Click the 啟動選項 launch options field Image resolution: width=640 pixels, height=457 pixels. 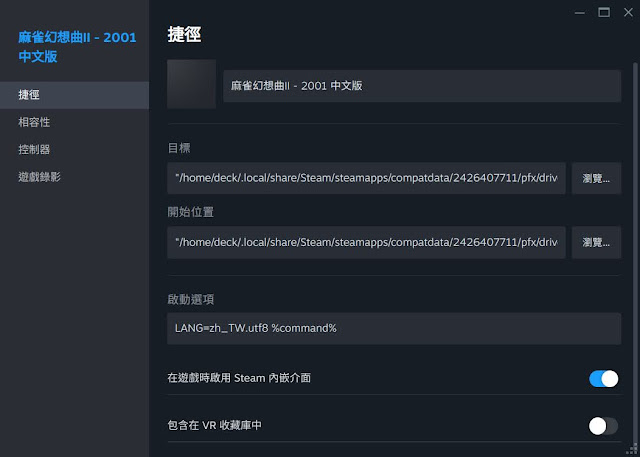tap(394, 328)
